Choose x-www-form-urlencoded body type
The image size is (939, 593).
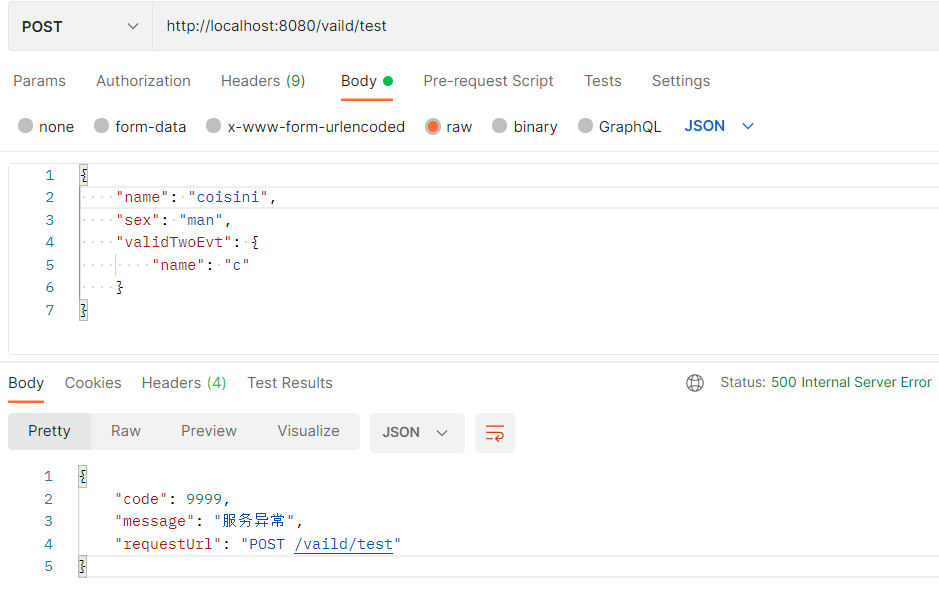pyautogui.click(x=214, y=126)
